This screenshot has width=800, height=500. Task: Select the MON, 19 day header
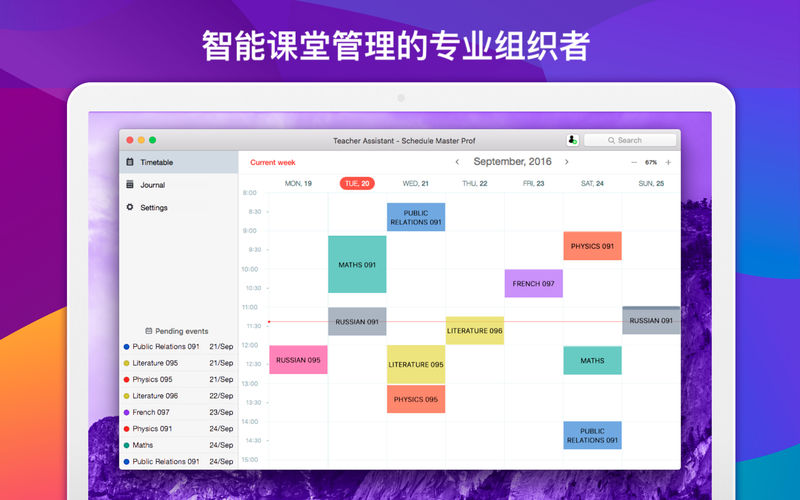tap(298, 183)
